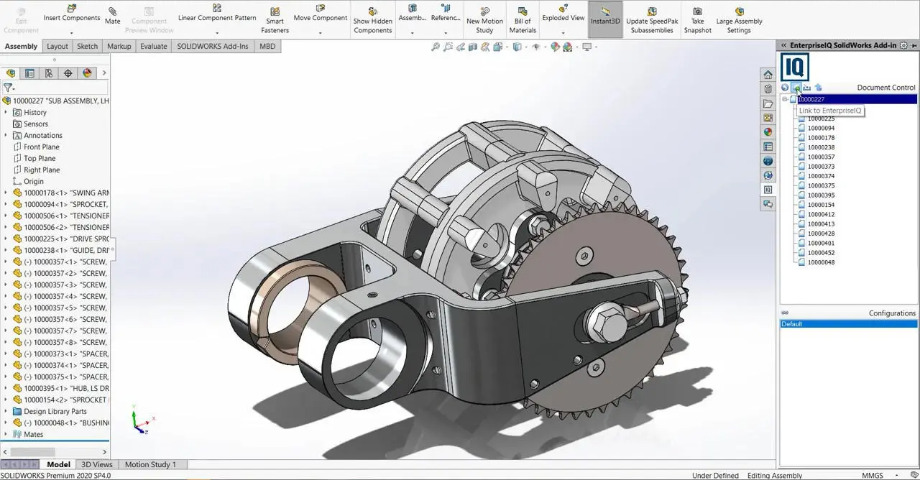Screen dimensions: 920x480
Task: Open Reference Geometry dropdown
Action: 445,33
